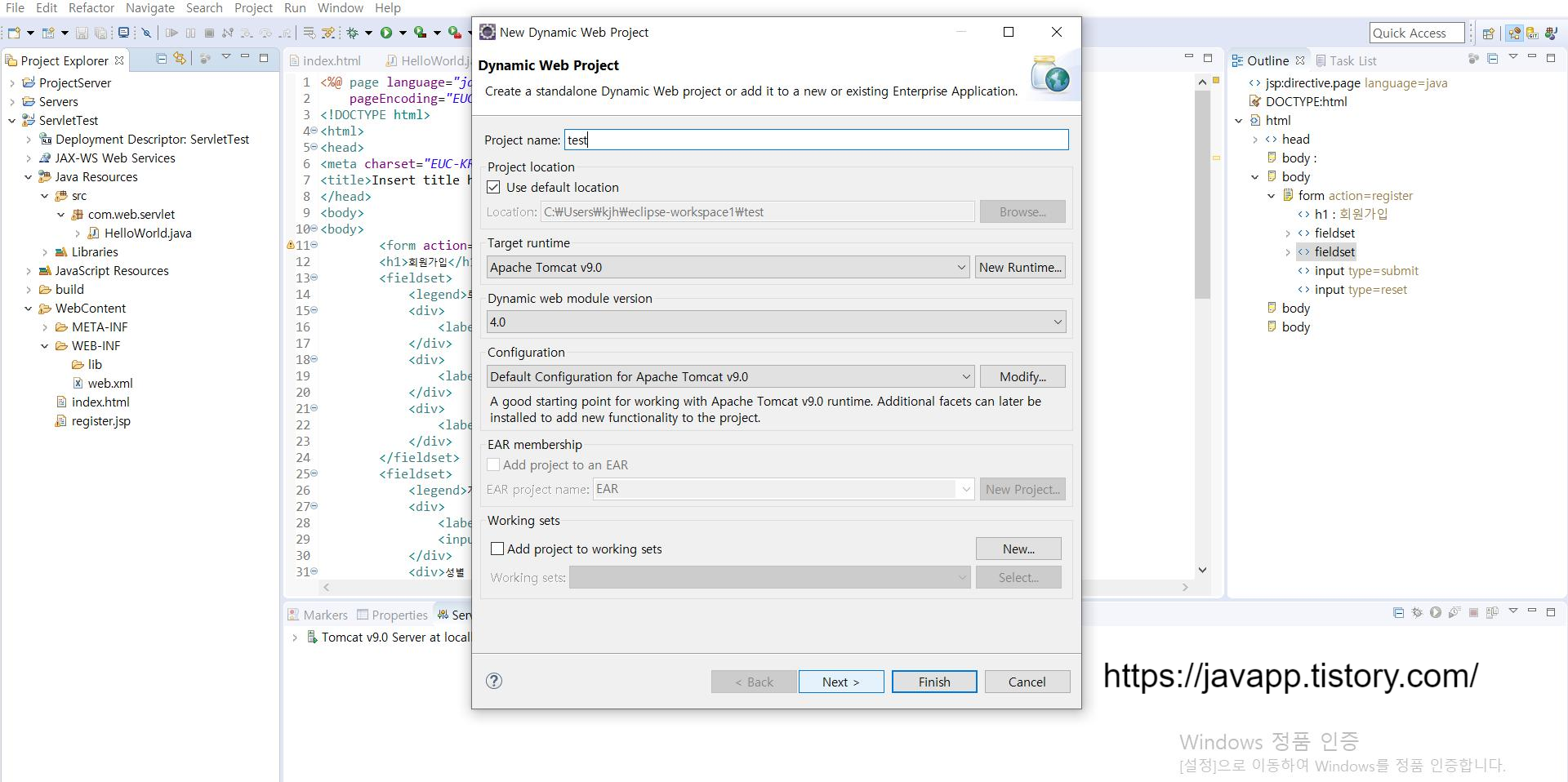Toggle Link with Editor in Project Explorer

180,59
